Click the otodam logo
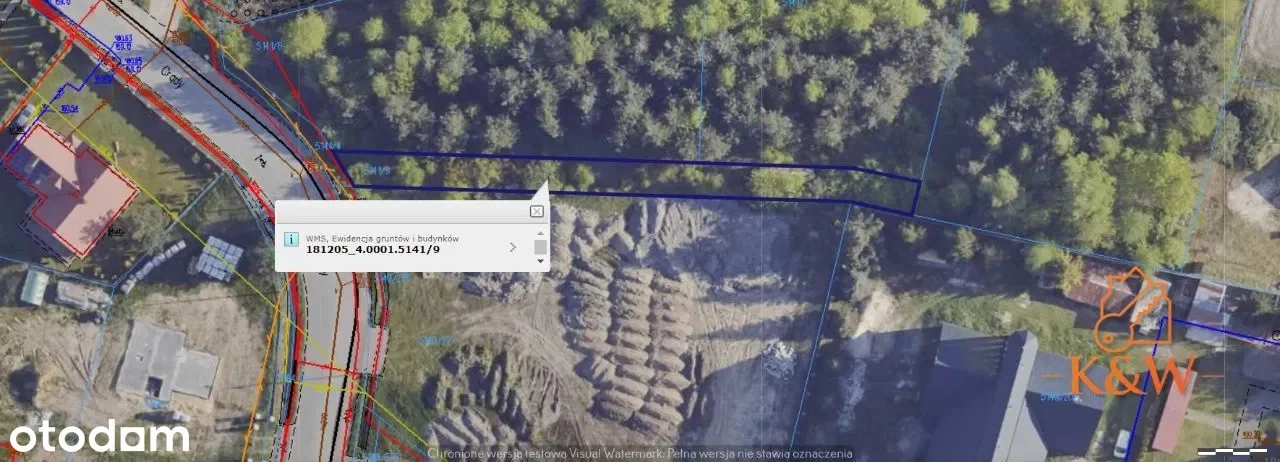This screenshot has width=1280, height=462. pyautogui.click(x=99, y=436)
